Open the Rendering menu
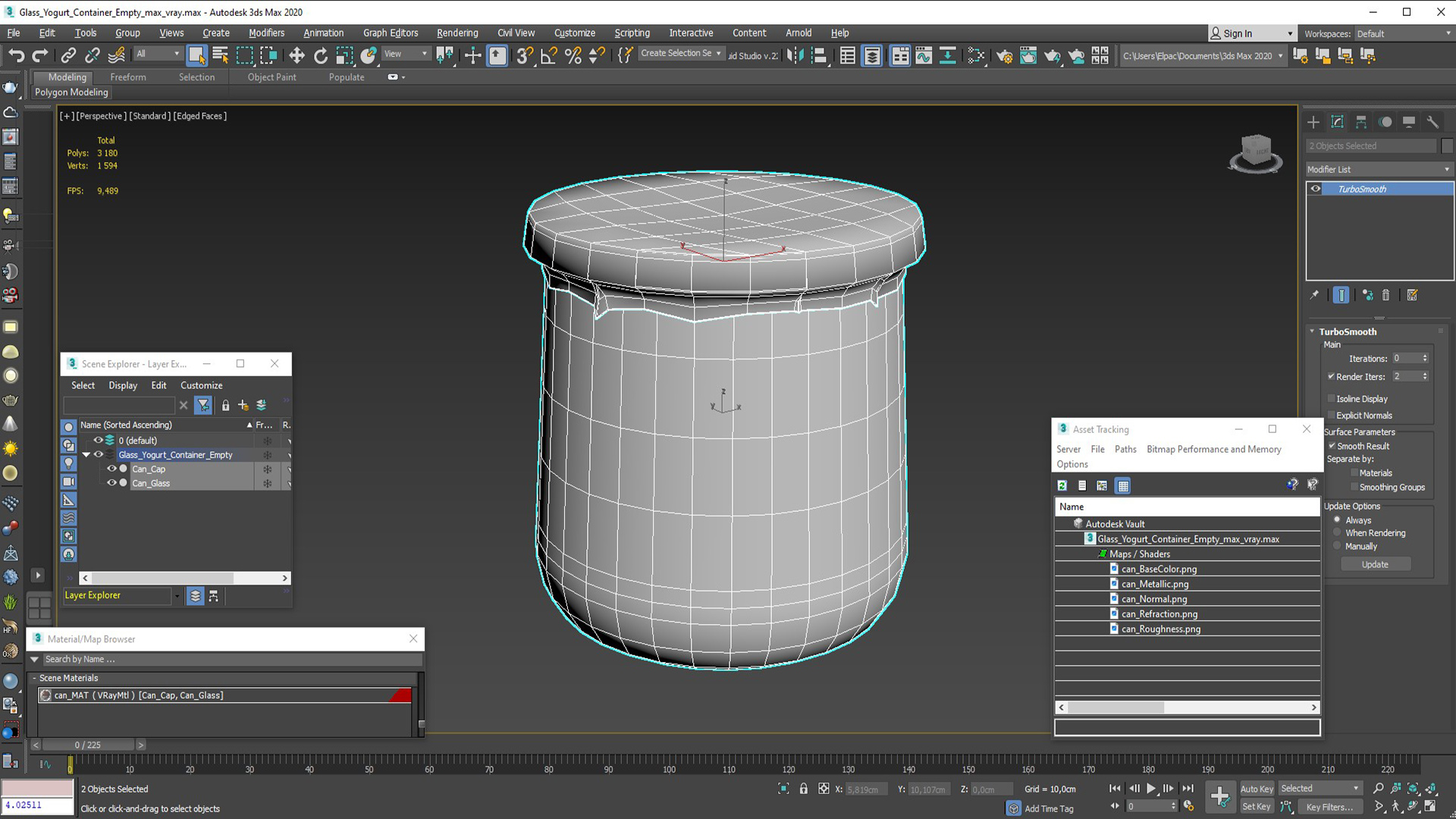This screenshot has width=1456, height=819. pyautogui.click(x=457, y=33)
